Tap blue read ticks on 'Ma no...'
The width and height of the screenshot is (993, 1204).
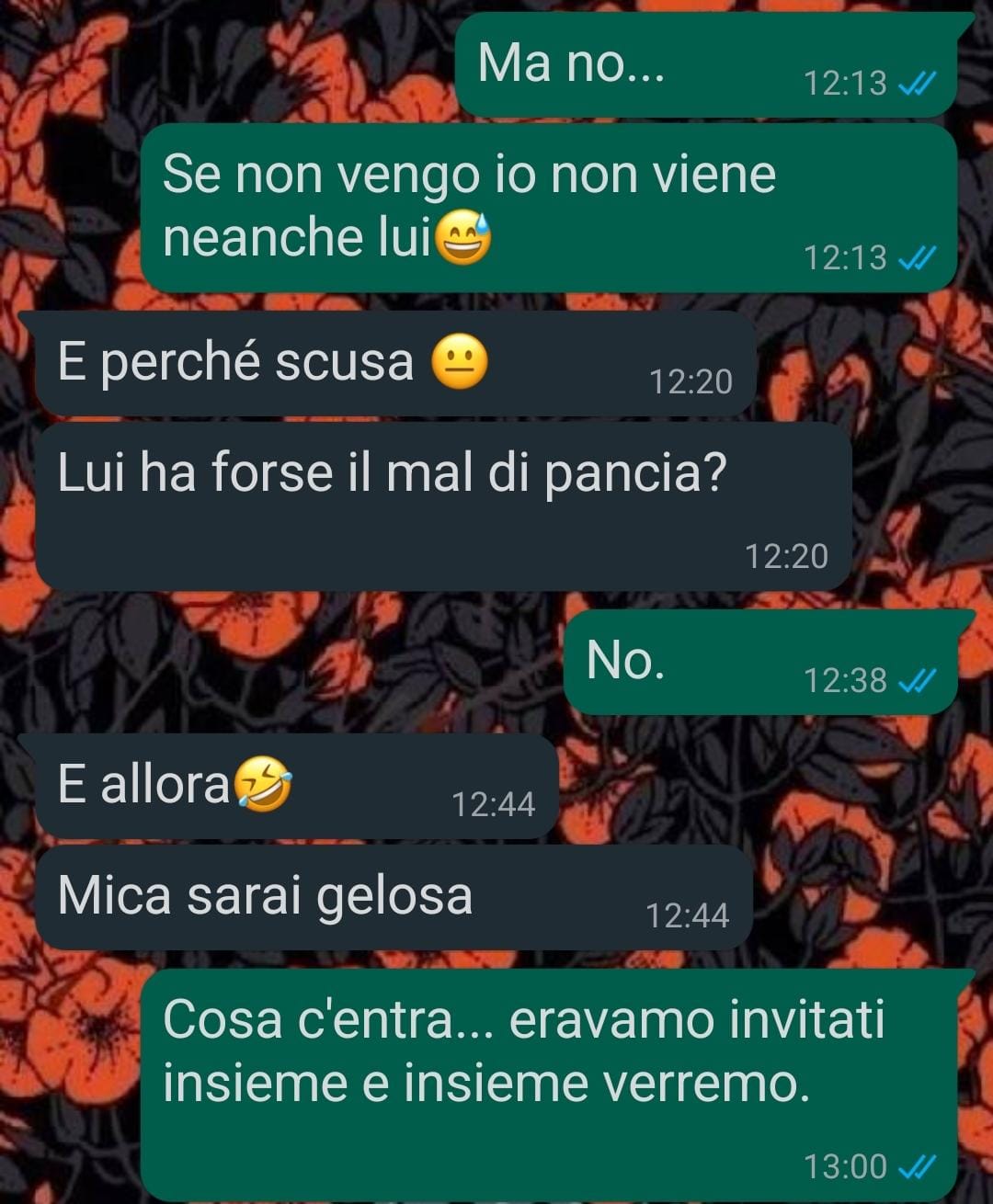[917, 85]
